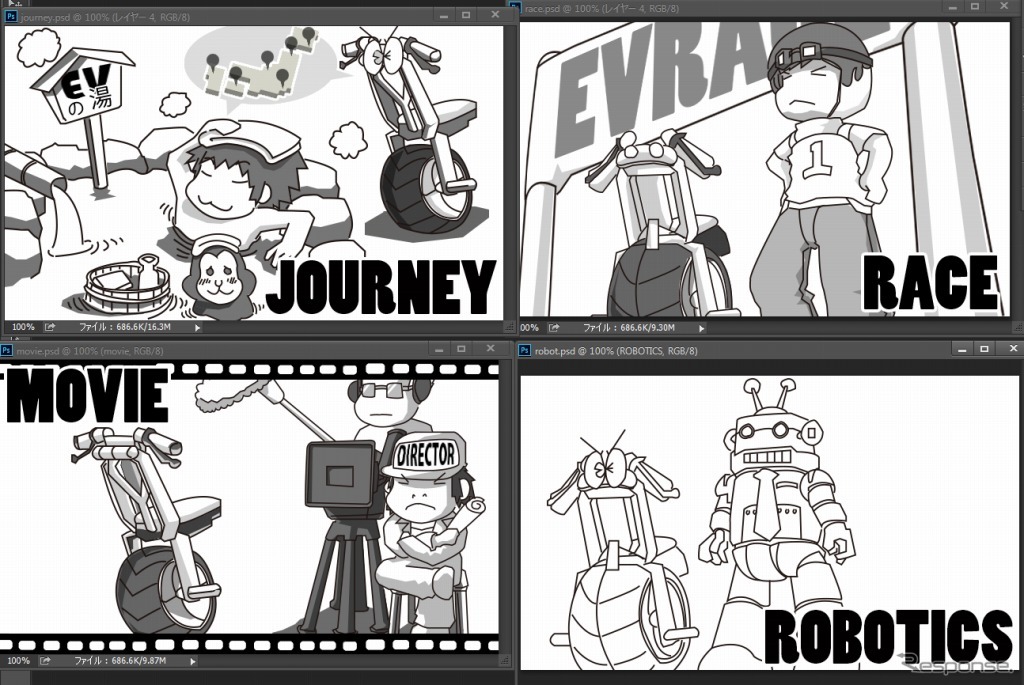Minimize the robot.psd document window
This screenshot has width=1024, height=685.
961,349
